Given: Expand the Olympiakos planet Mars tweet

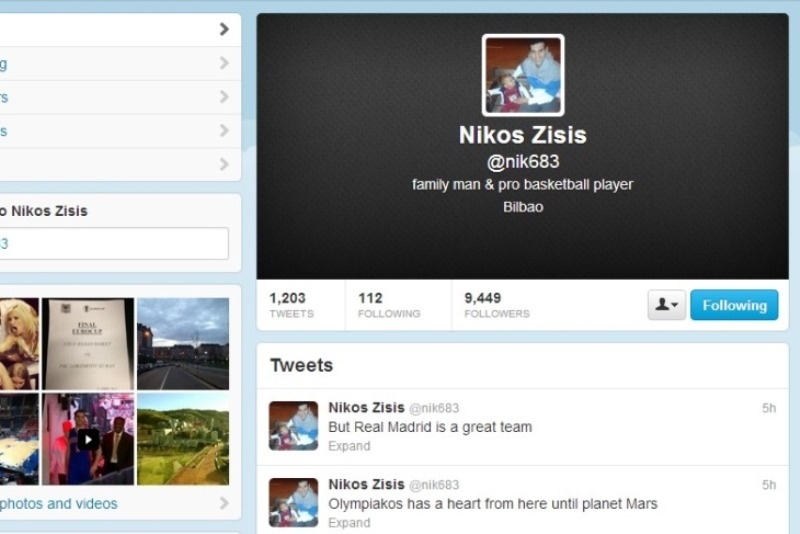Looking at the screenshot, I should [349, 523].
